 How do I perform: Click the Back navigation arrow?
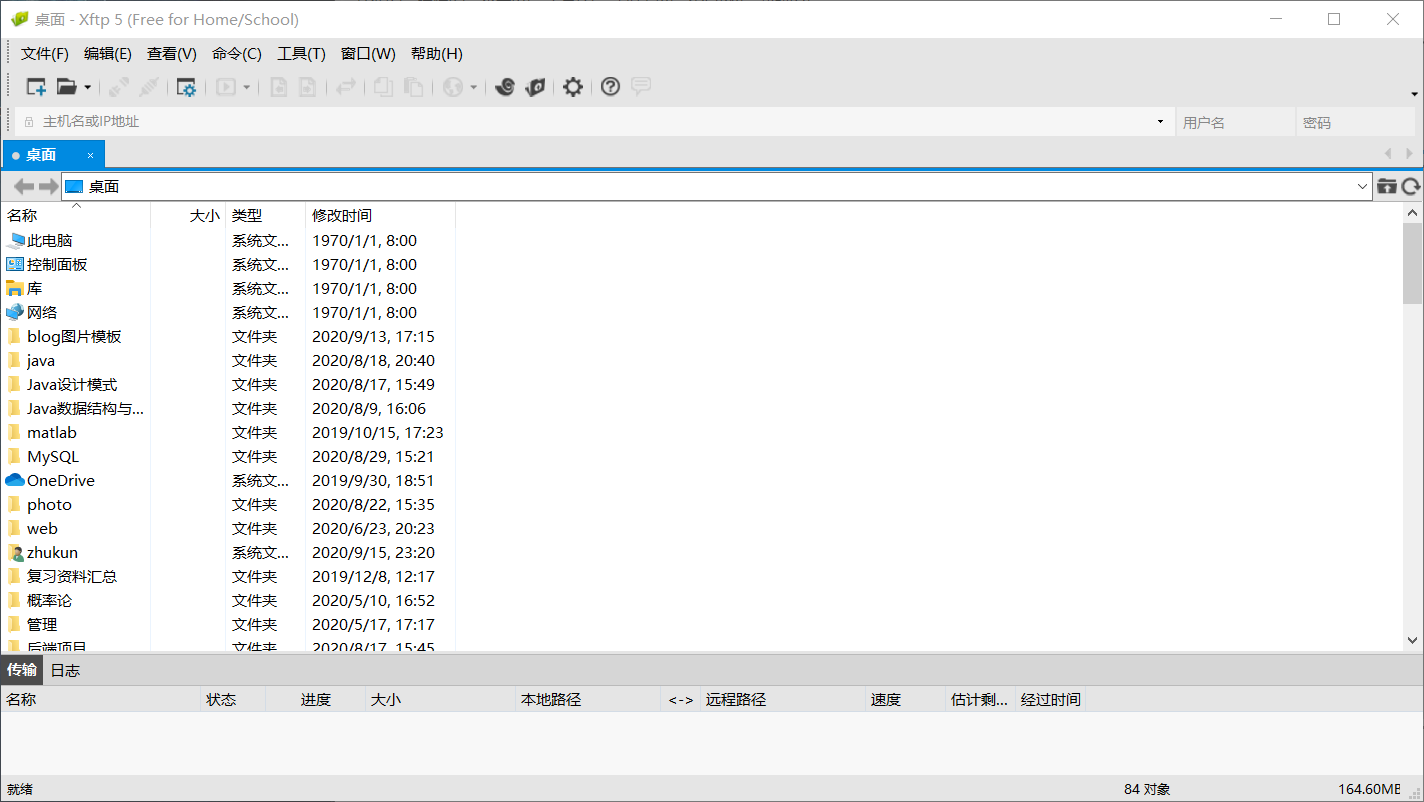tap(24, 186)
